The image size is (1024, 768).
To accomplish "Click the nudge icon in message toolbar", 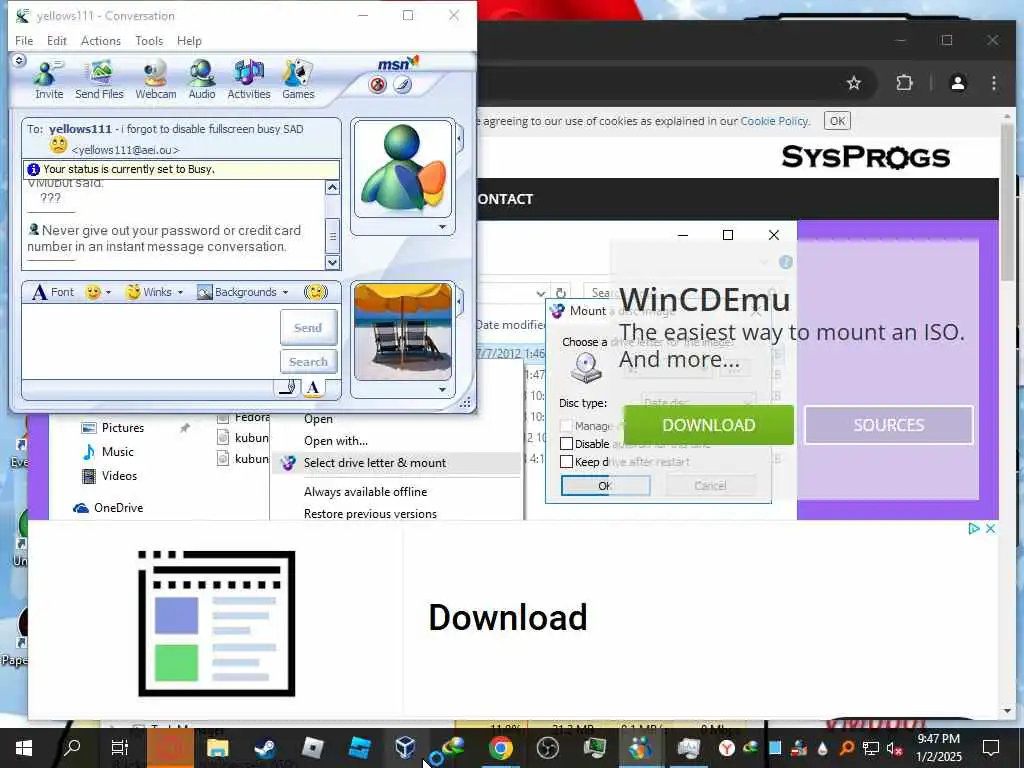I will pos(316,292).
